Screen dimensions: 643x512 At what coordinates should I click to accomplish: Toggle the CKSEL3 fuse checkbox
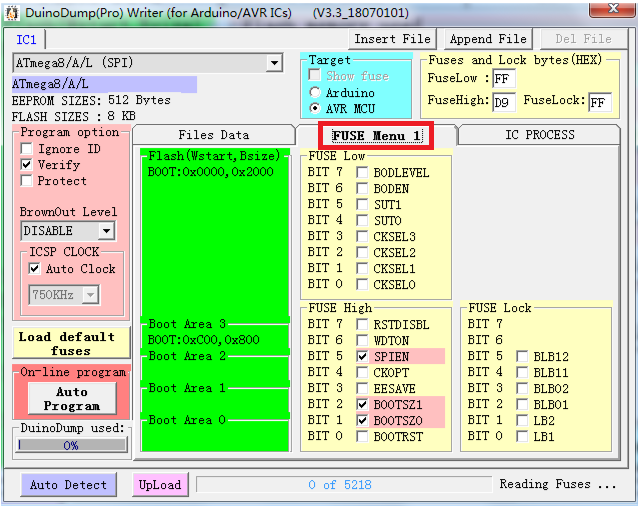[362, 236]
